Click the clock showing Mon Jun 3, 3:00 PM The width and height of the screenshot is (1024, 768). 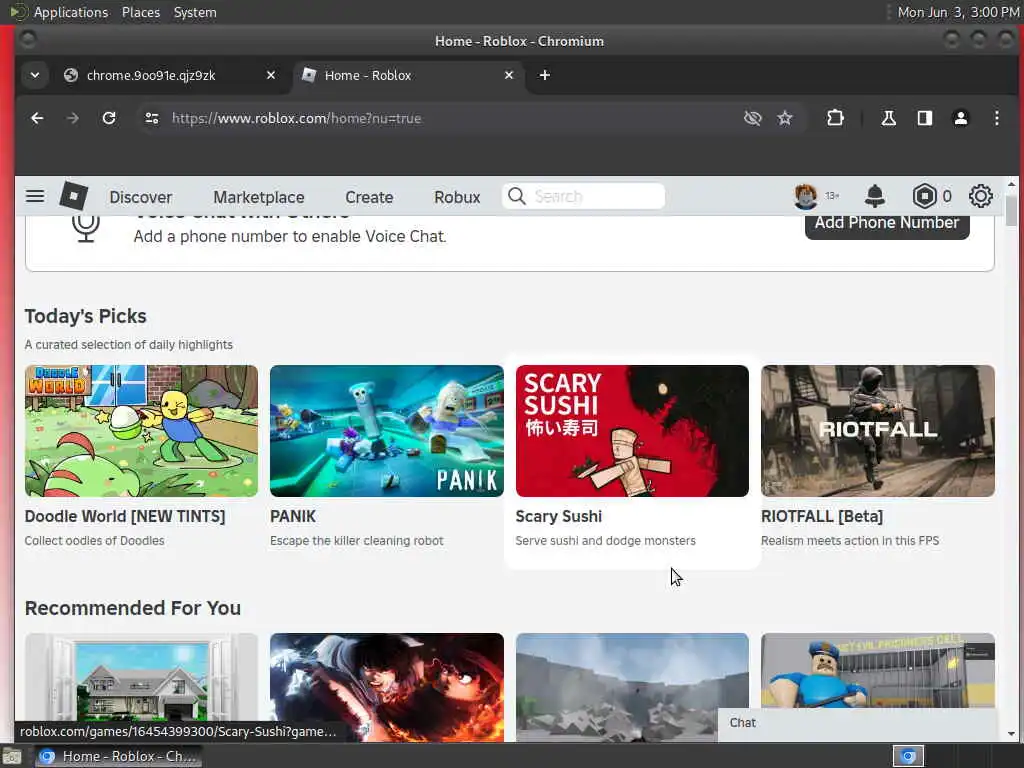958,12
